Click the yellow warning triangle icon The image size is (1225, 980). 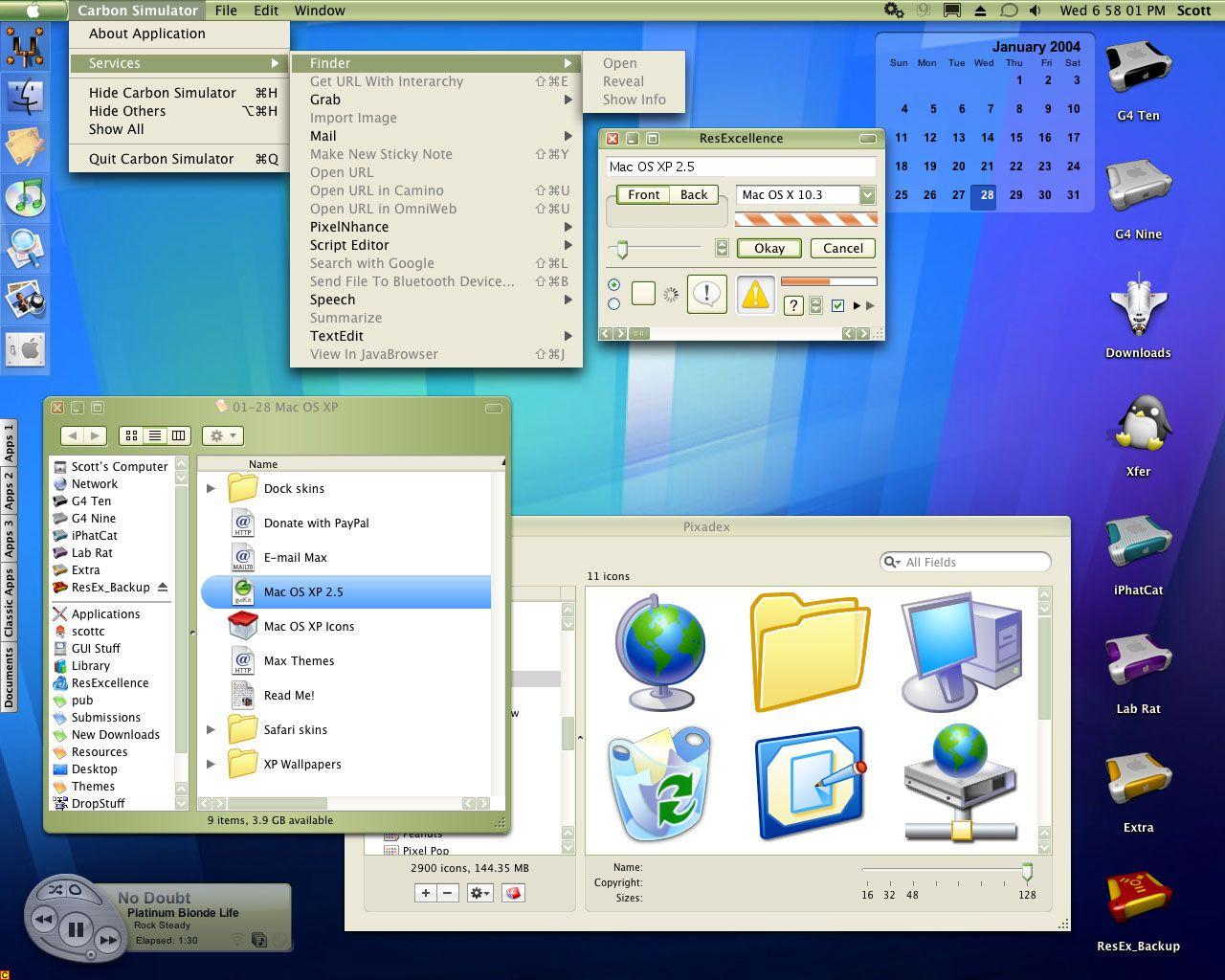pos(755,295)
